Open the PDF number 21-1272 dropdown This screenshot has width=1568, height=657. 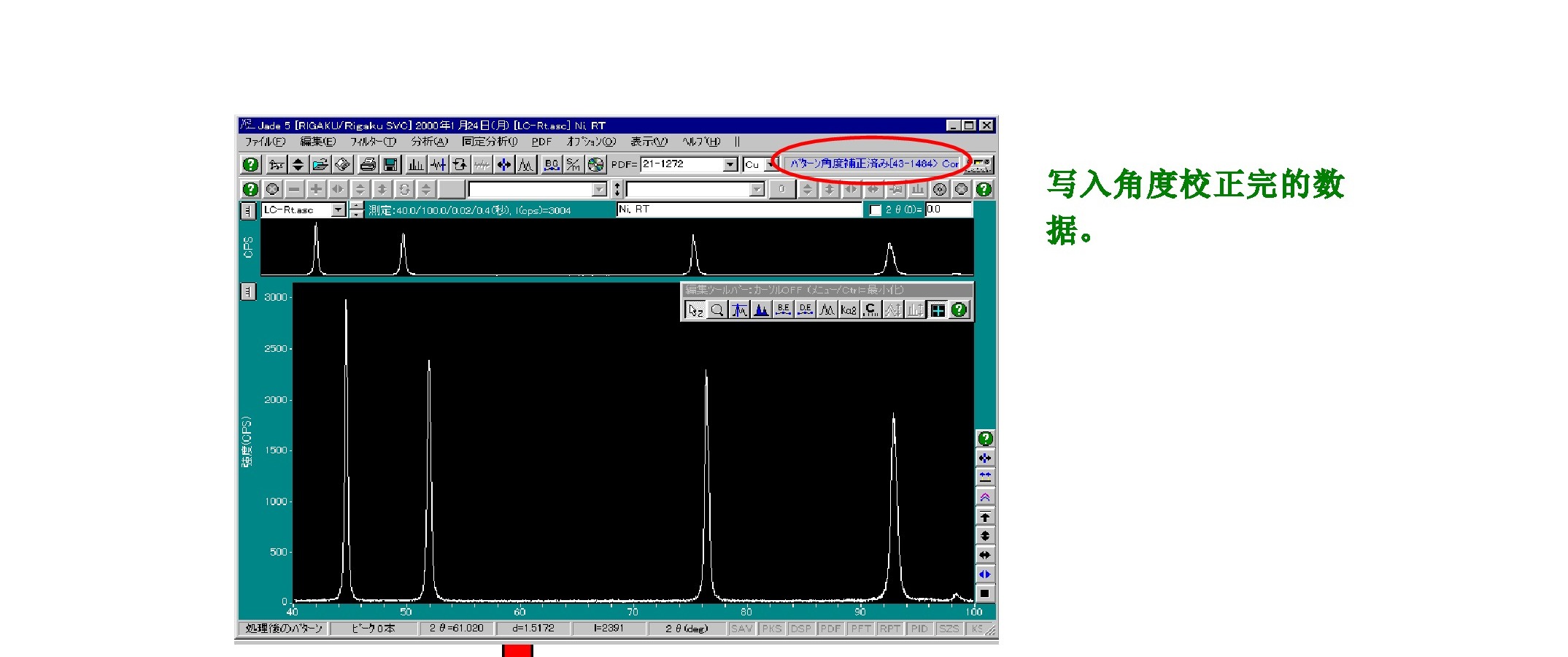pos(730,165)
